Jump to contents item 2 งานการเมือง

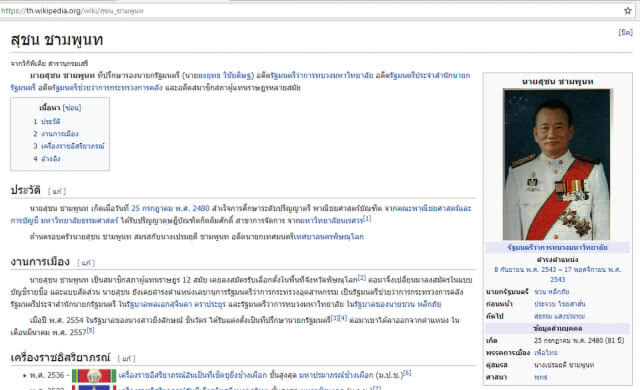[60, 134]
